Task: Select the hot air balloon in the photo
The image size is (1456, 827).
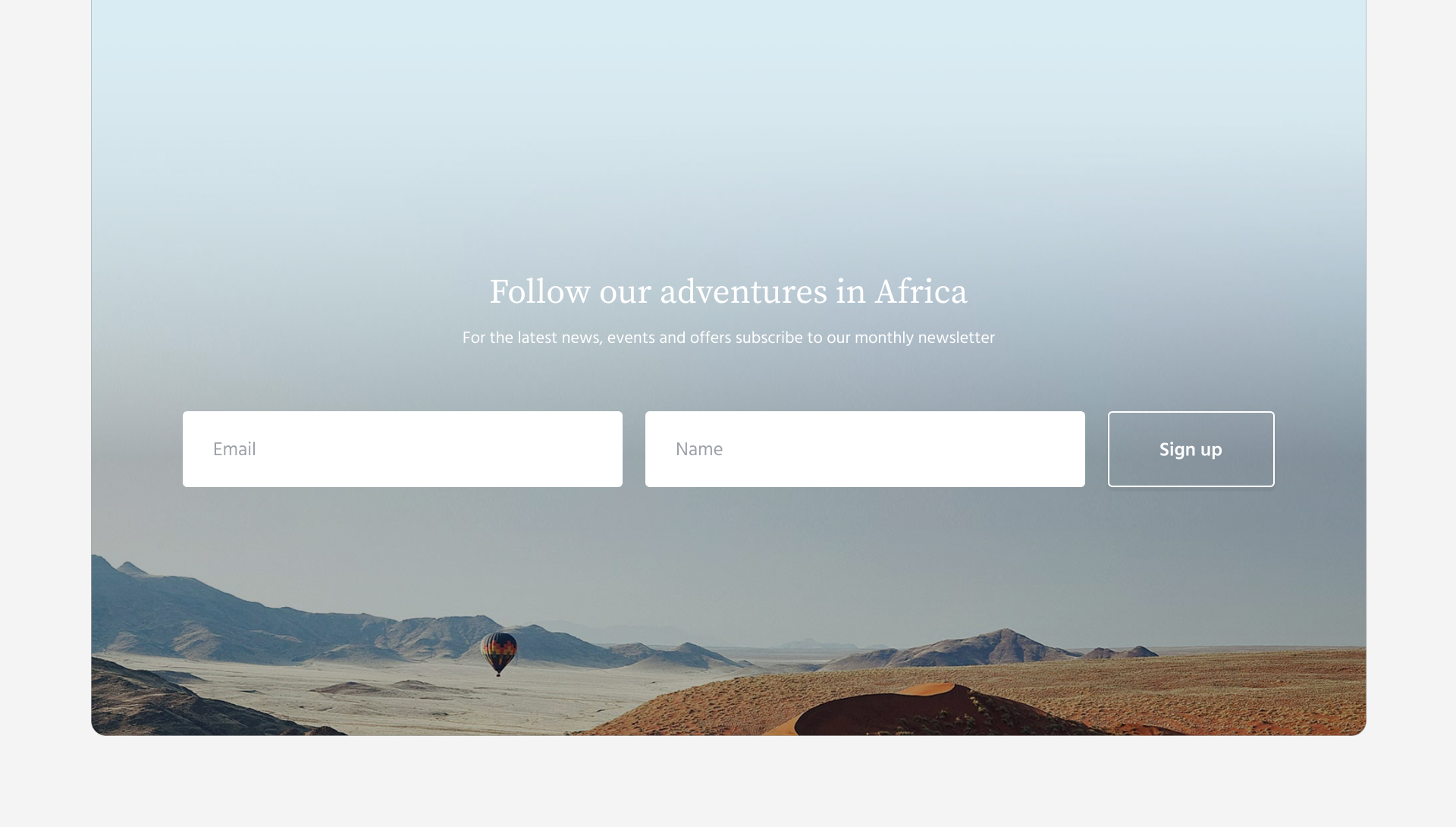Action: tap(498, 653)
